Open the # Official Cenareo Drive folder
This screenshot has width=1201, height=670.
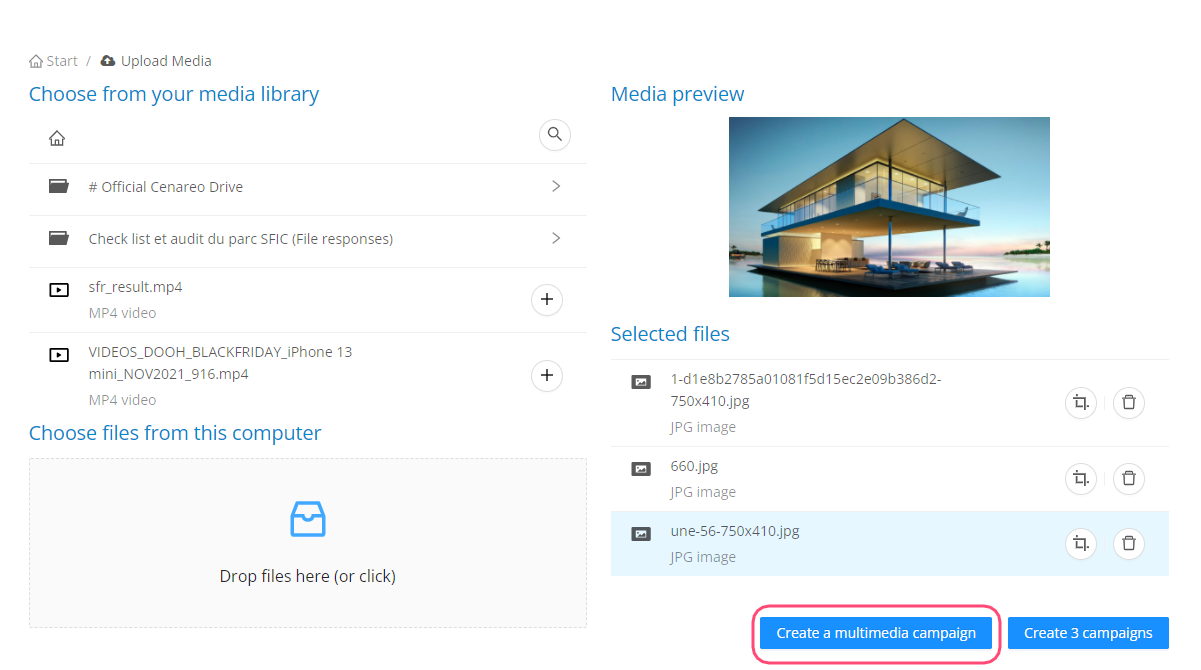pyautogui.click(x=166, y=187)
